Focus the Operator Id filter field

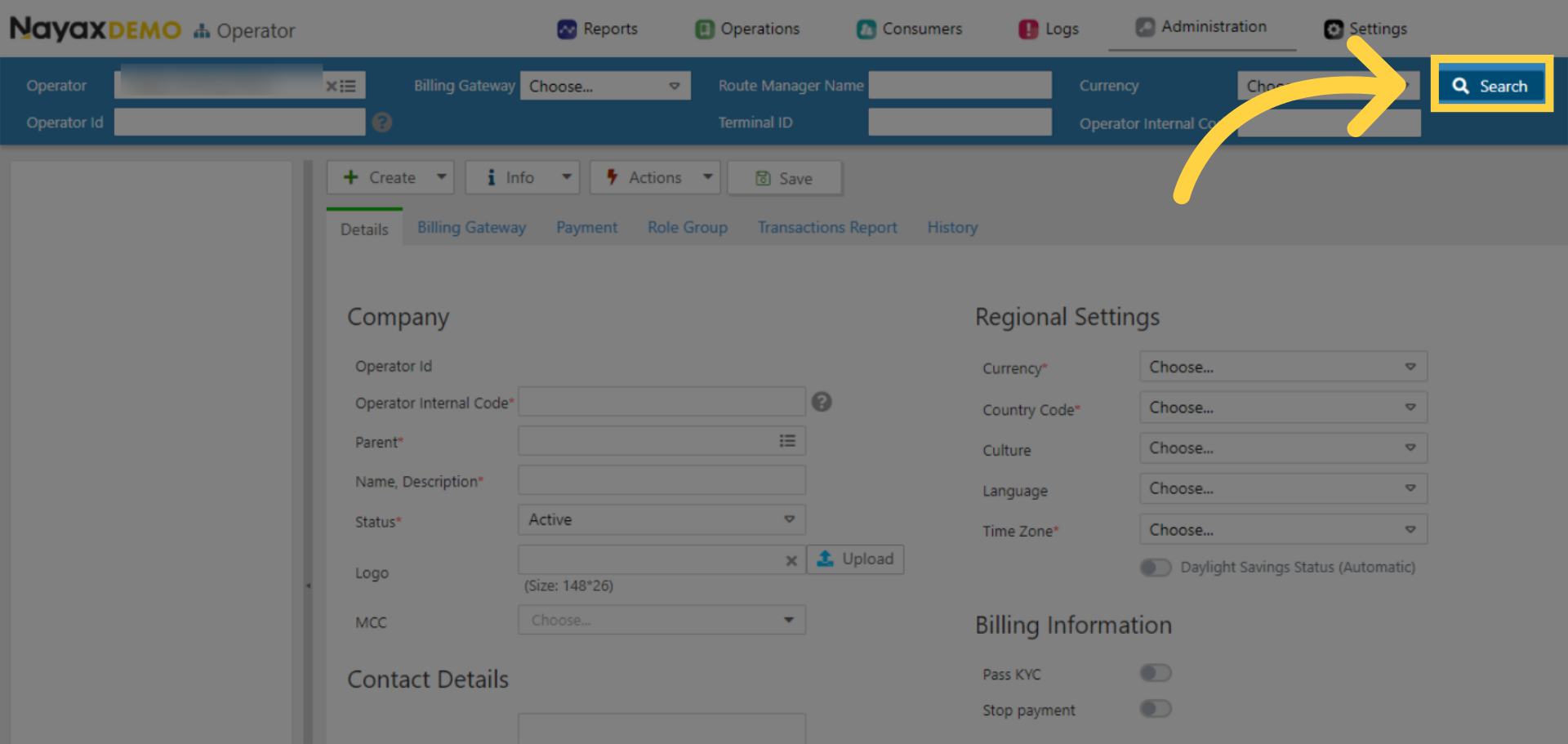click(239, 123)
